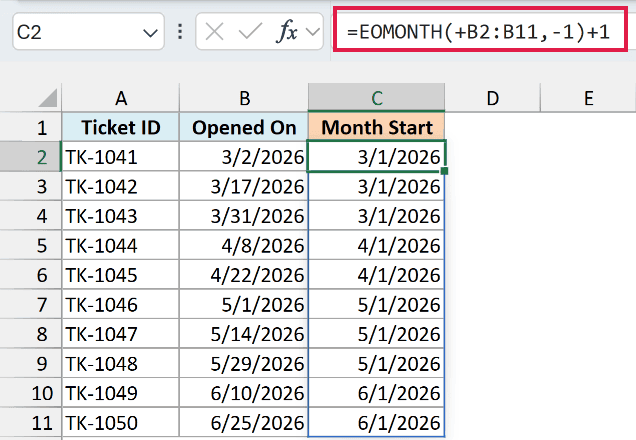
Task: Select cell containing TK-1044
Action: 120,245
